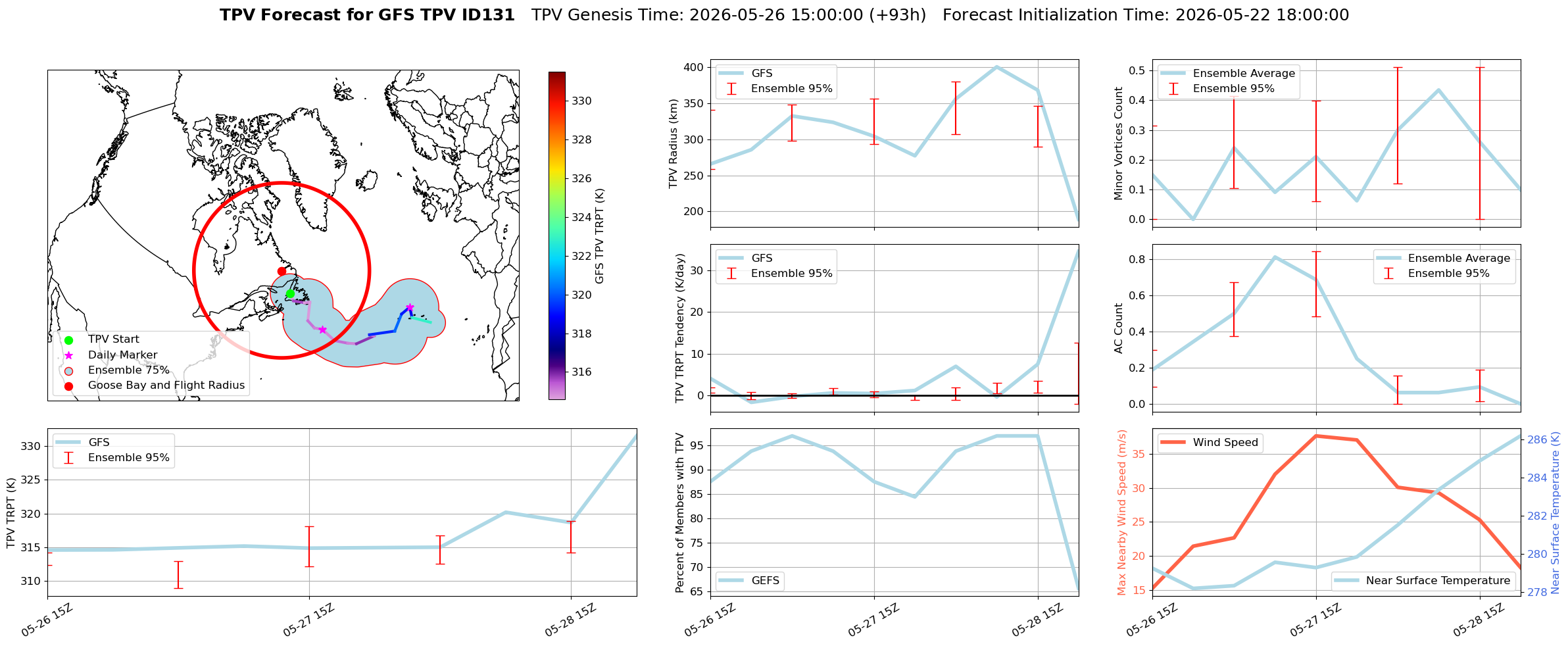
Task: Click '05-28 15Z' tick under the Wind Speed plot
Action: coord(1479,620)
